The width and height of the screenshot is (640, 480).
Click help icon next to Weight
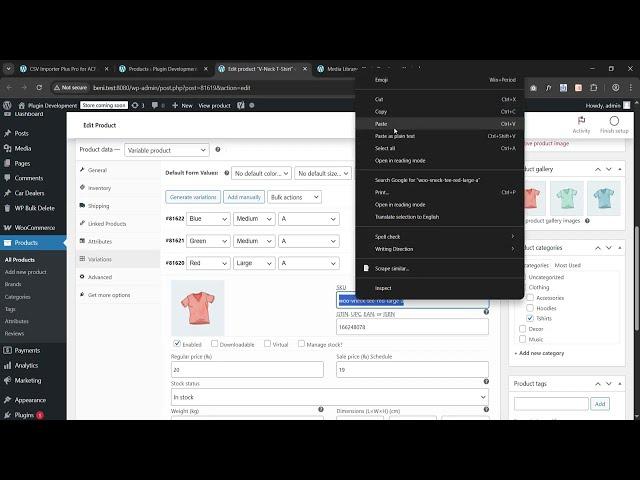point(321,409)
